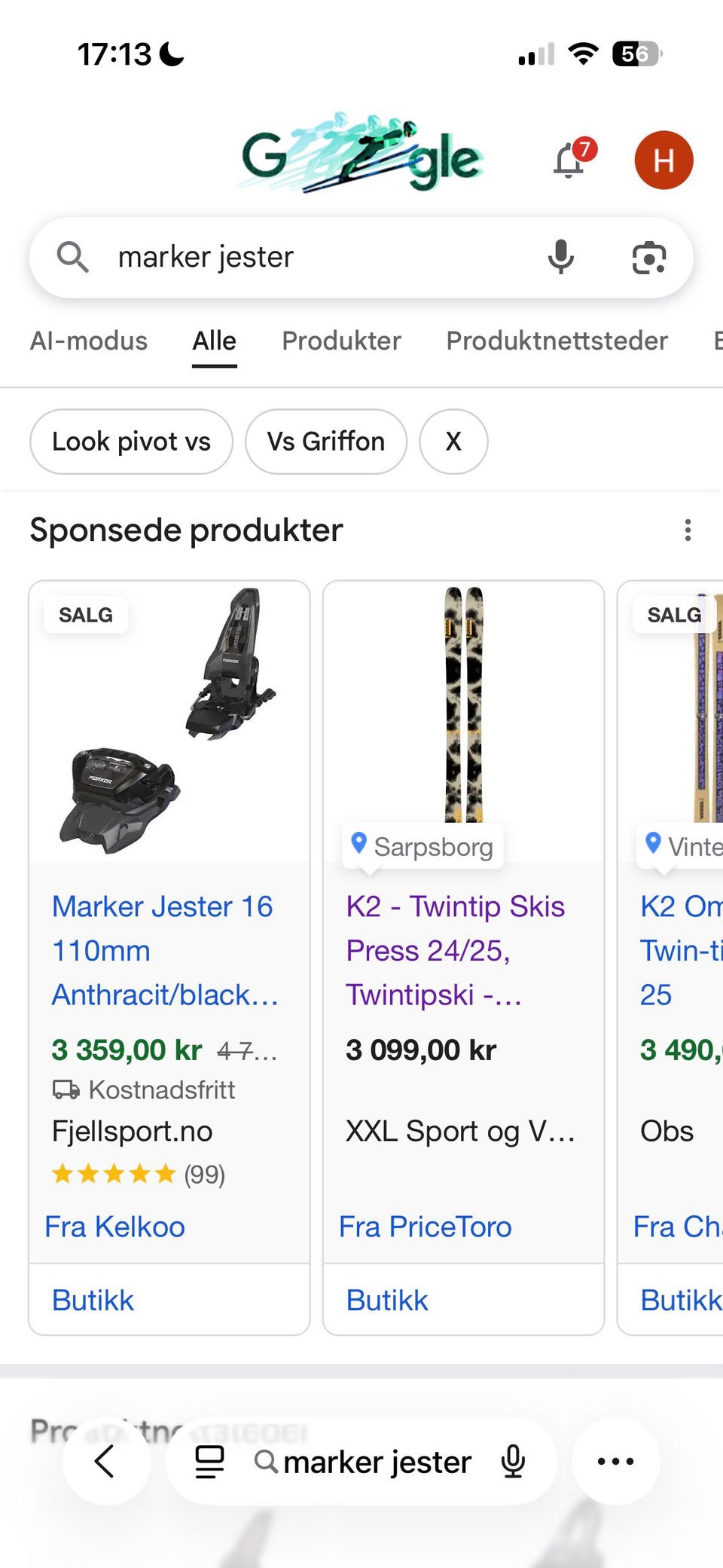This screenshot has height=1568, width=723.
Task: Open Google Lens camera search
Action: click(x=648, y=258)
